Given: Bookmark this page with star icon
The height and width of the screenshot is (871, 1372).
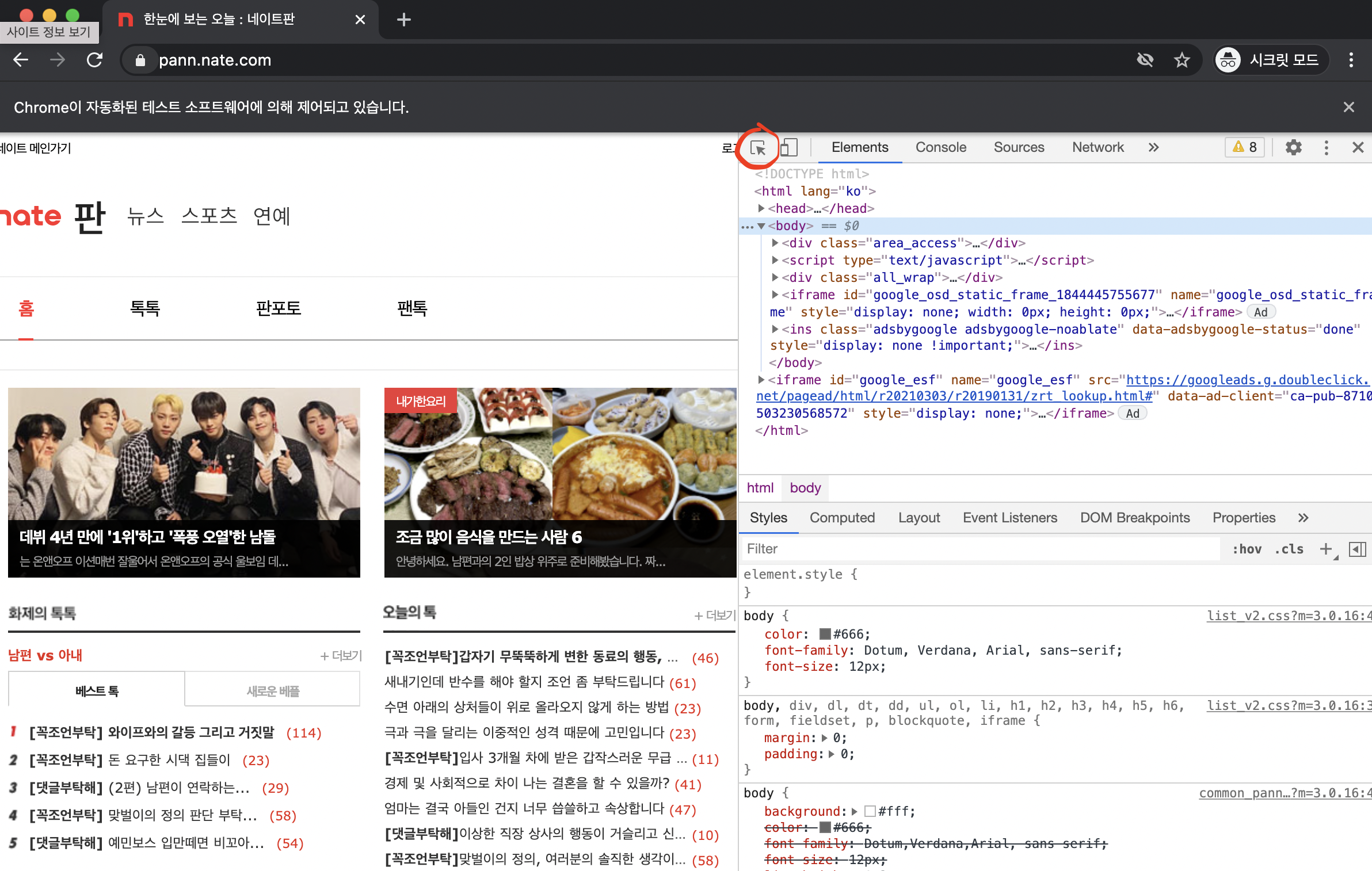Looking at the screenshot, I should coord(1182,60).
